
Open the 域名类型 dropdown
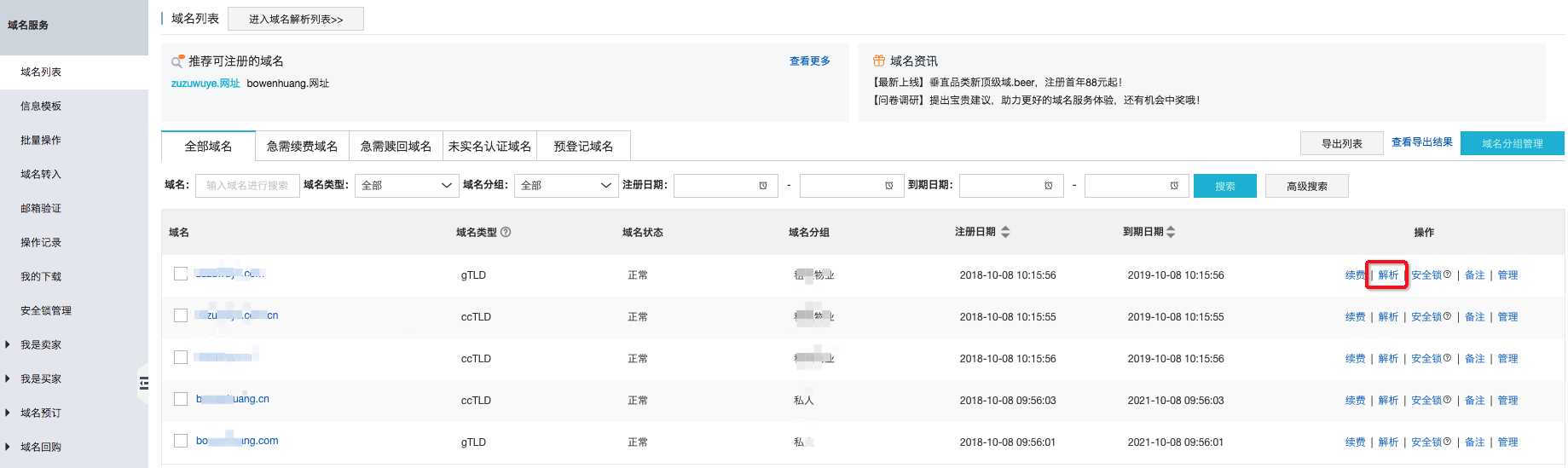tap(407, 186)
